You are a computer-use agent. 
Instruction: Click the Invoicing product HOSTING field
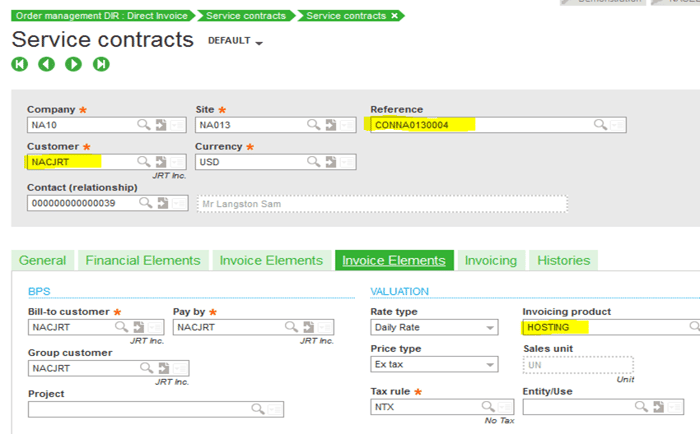point(600,327)
